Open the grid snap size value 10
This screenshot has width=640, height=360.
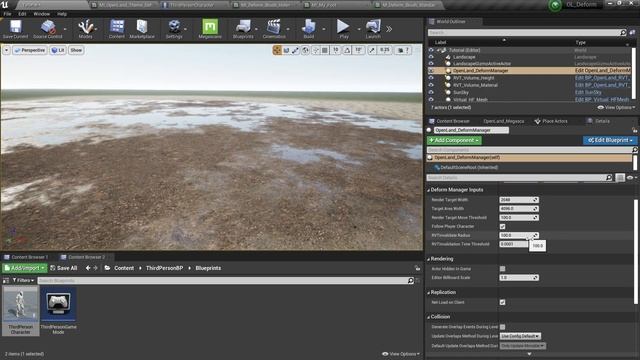336,50
